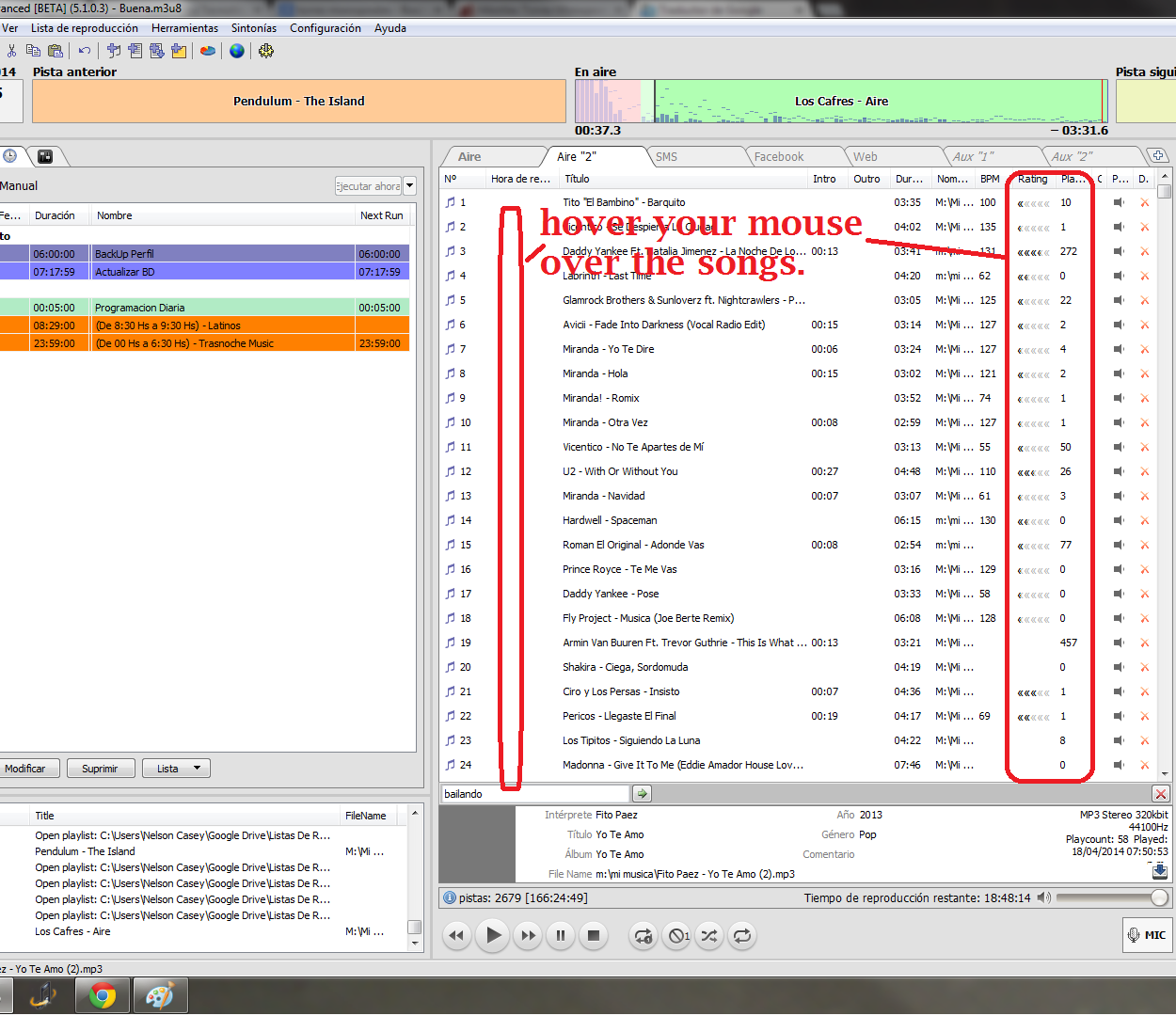This screenshot has width=1176, height=1016.
Task: Click the volume speaker icon next to the slider
Action: tap(1044, 897)
